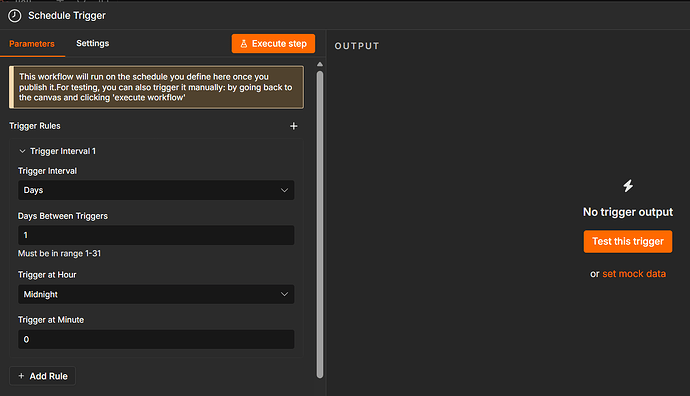690x396 pixels.
Task: Click the Days Between Triggers label
Action: pyautogui.click(x=63, y=216)
